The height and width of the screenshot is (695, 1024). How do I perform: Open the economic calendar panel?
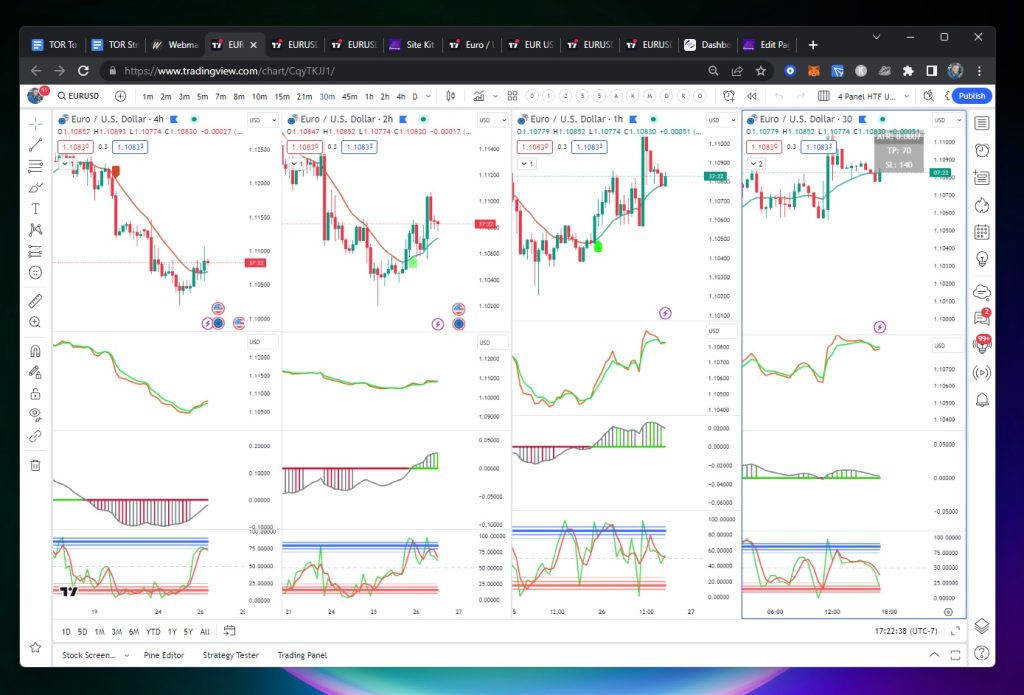(x=982, y=232)
